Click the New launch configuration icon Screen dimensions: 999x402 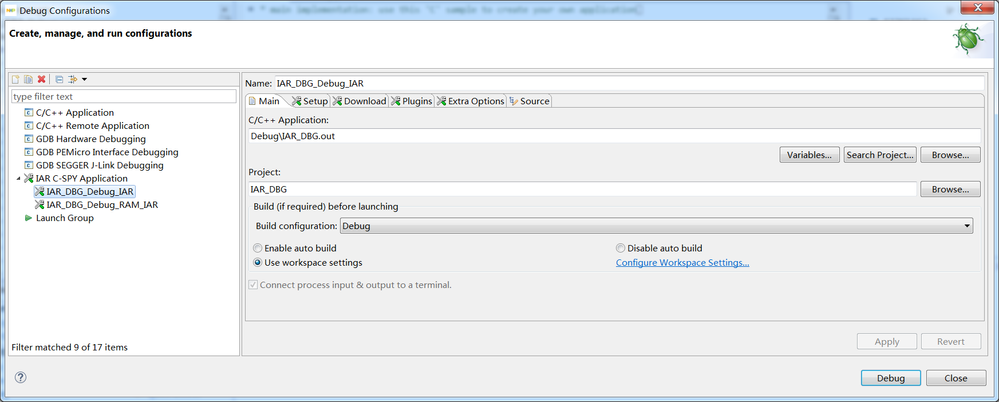pos(16,80)
